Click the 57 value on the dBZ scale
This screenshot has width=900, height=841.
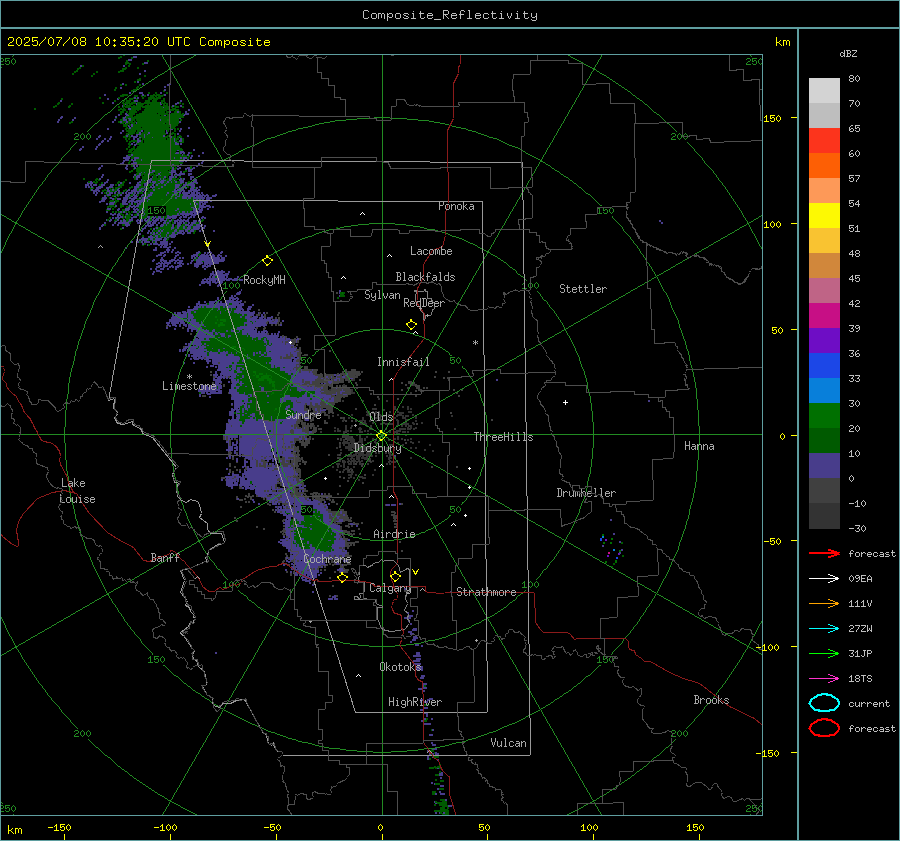point(854,179)
